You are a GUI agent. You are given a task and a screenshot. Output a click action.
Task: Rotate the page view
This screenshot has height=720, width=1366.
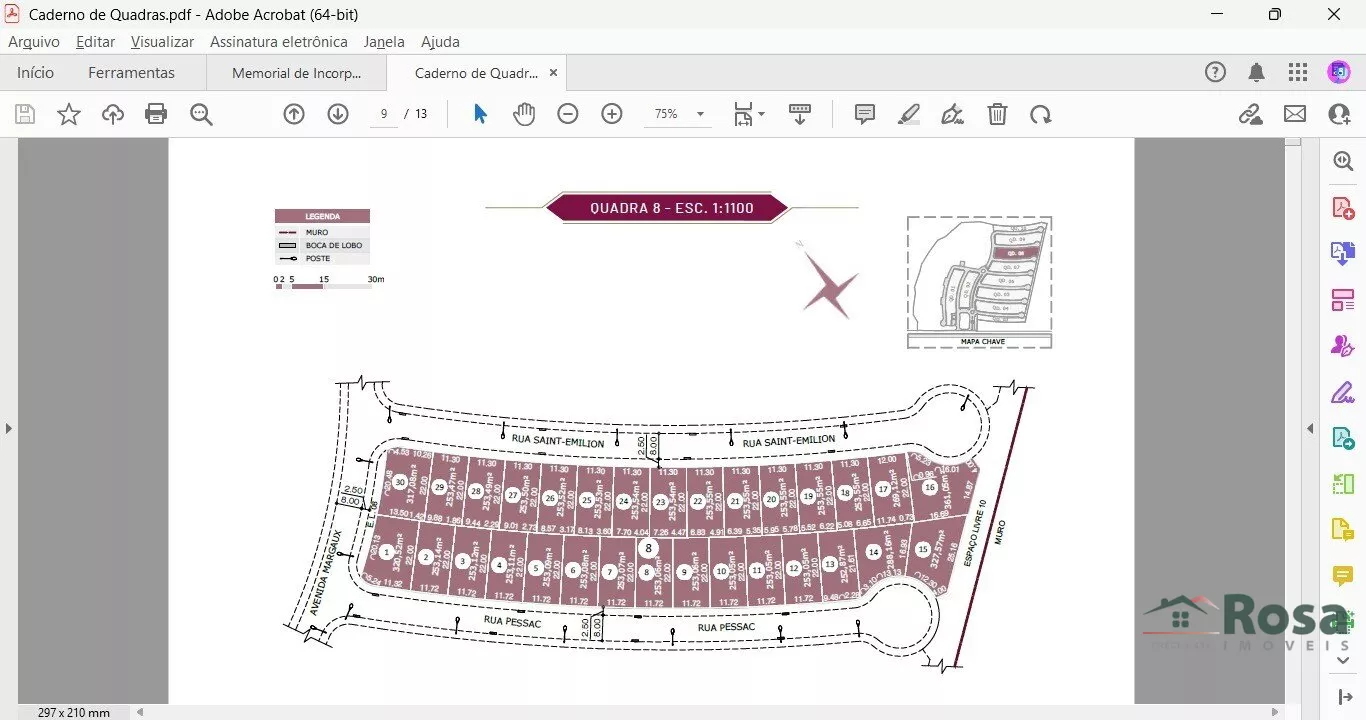[1041, 114]
